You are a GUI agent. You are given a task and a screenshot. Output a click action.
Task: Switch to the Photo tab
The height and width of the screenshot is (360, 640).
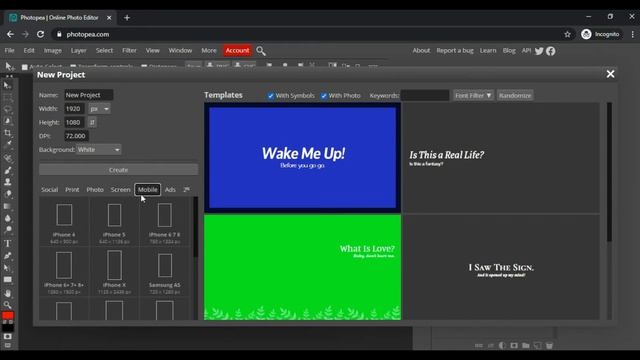click(x=95, y=190)
